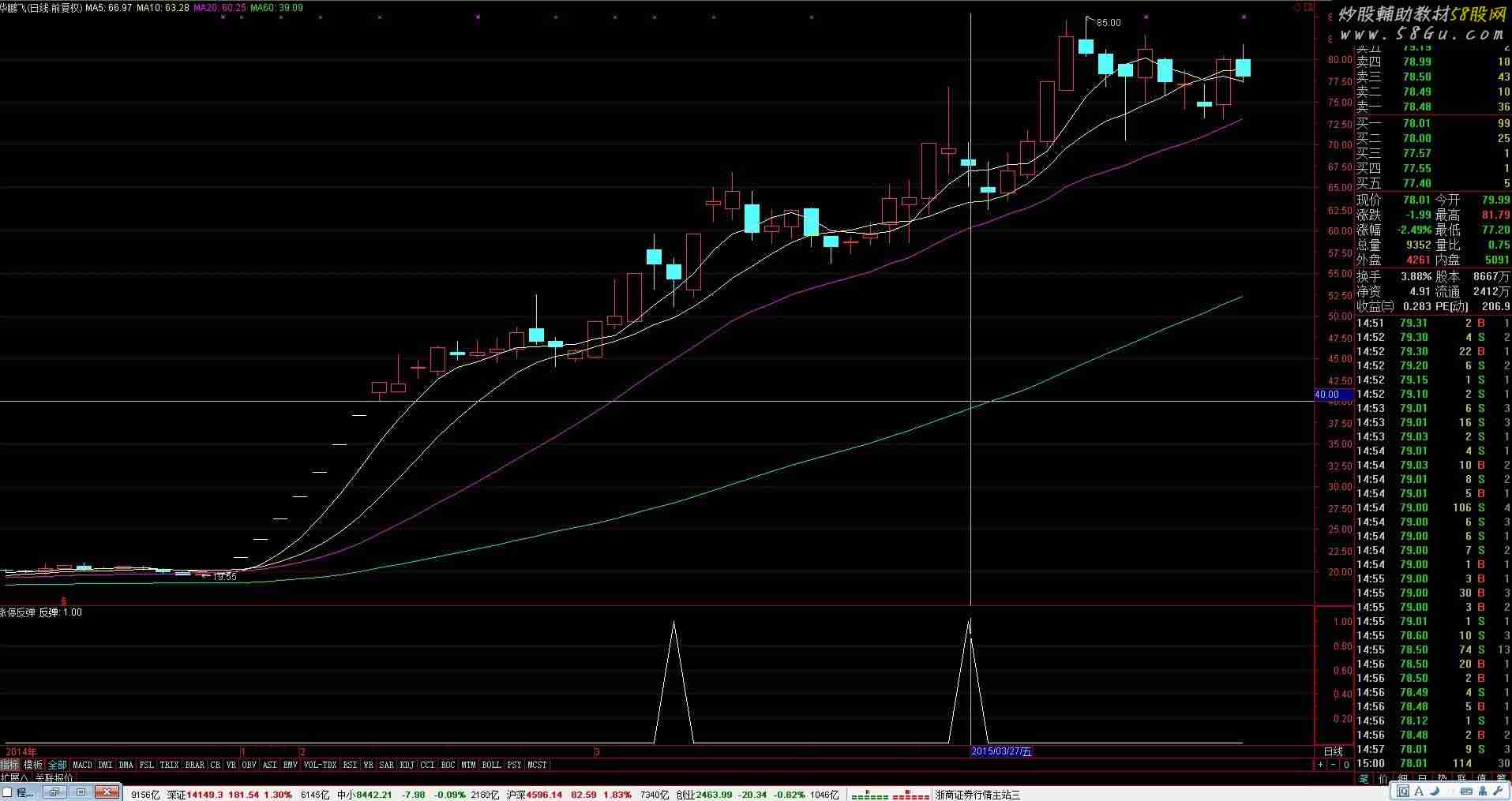The image size is (1512, 801).
Task: Click the 换手 3.88% value
Action: pos(1416,277)
